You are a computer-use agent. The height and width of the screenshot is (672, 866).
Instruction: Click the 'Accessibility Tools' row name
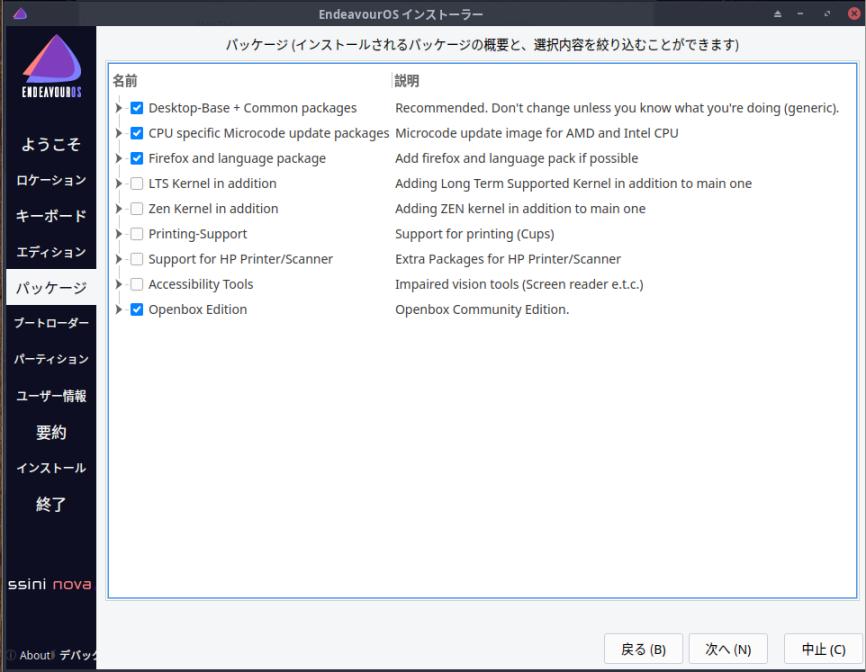tap(200, 284)
